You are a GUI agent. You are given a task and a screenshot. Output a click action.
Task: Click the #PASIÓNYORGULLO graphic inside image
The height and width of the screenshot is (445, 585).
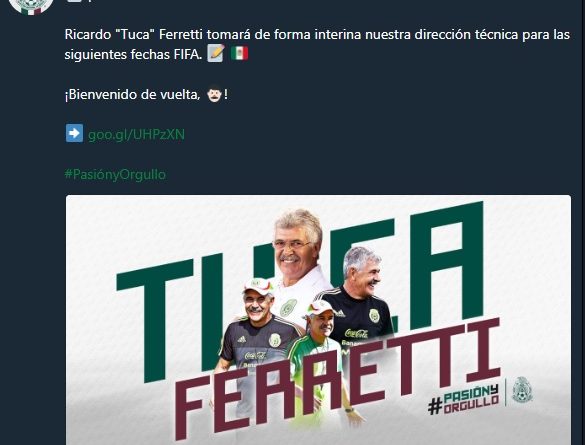464,401
